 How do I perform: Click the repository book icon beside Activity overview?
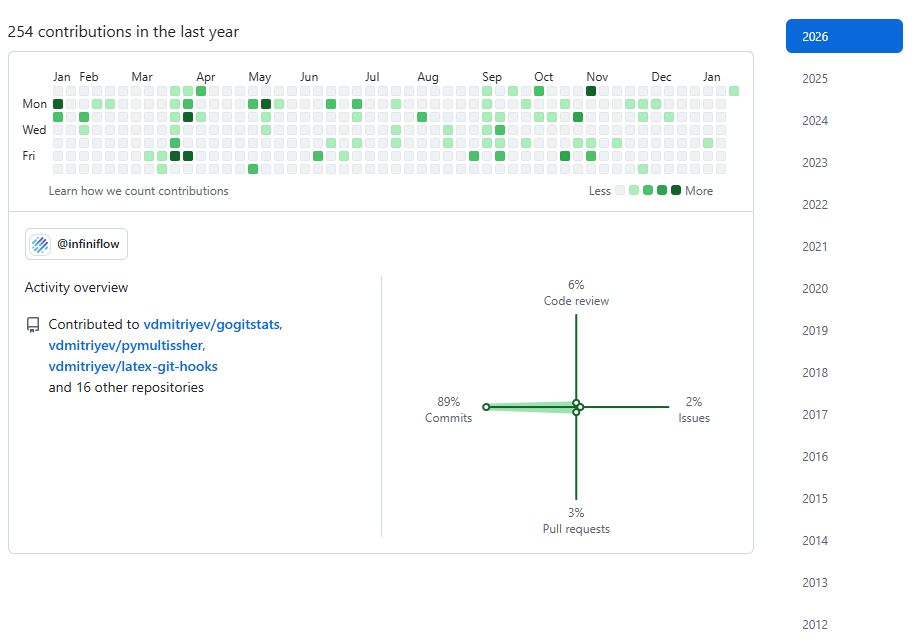31,323
